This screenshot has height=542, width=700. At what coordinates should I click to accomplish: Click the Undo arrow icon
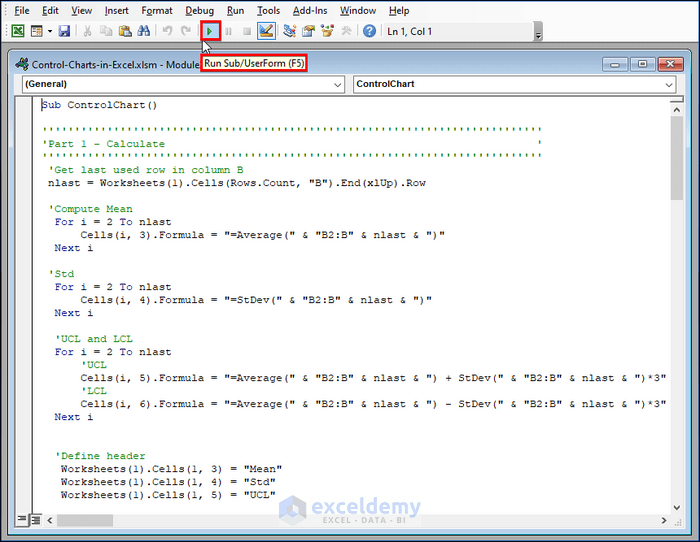pyautogui.click(x=167, y=31)
